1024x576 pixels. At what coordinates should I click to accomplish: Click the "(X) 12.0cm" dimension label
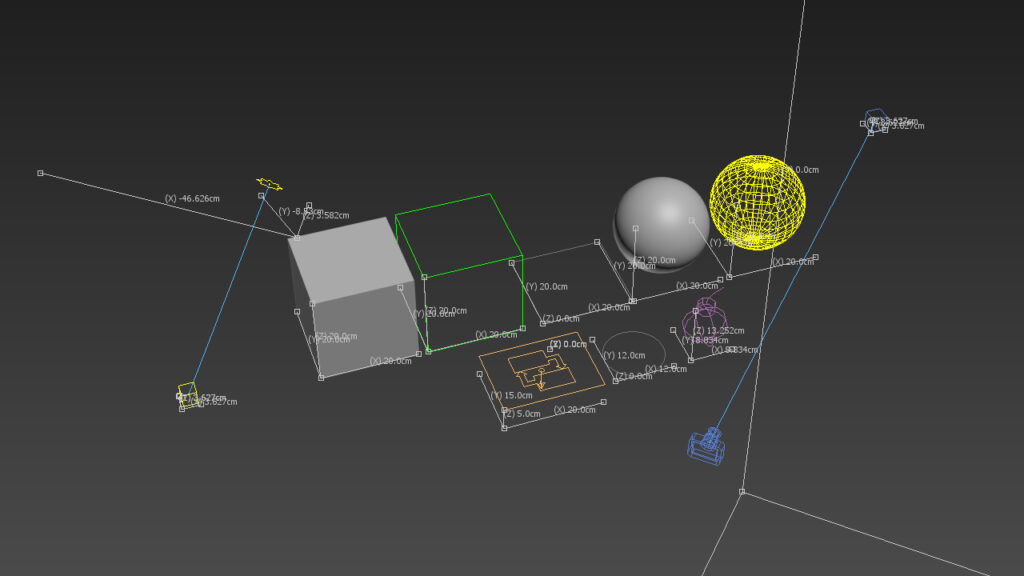[x=666, y=369]
